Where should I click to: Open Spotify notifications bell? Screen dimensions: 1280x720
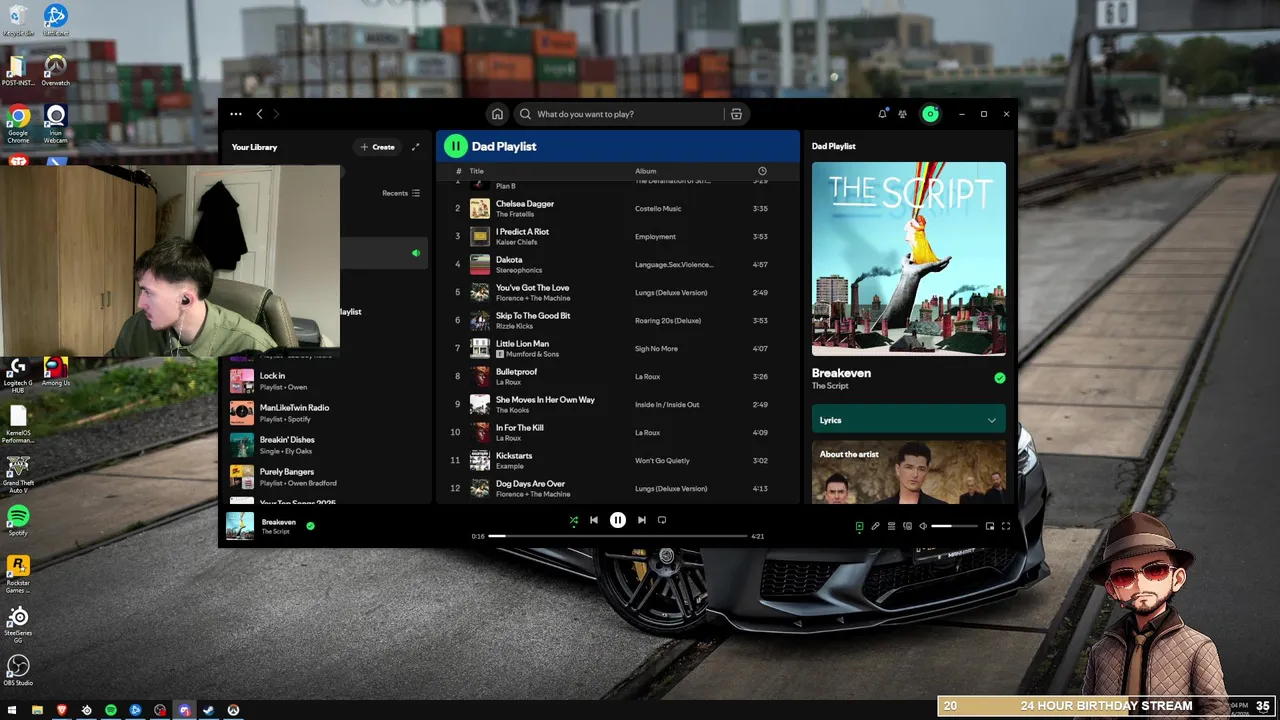(x=882, y=114)
